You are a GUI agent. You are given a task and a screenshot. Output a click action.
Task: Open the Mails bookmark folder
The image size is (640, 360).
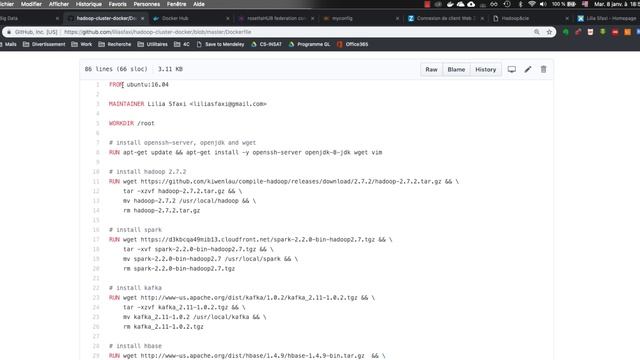click(x=8, y=44)
